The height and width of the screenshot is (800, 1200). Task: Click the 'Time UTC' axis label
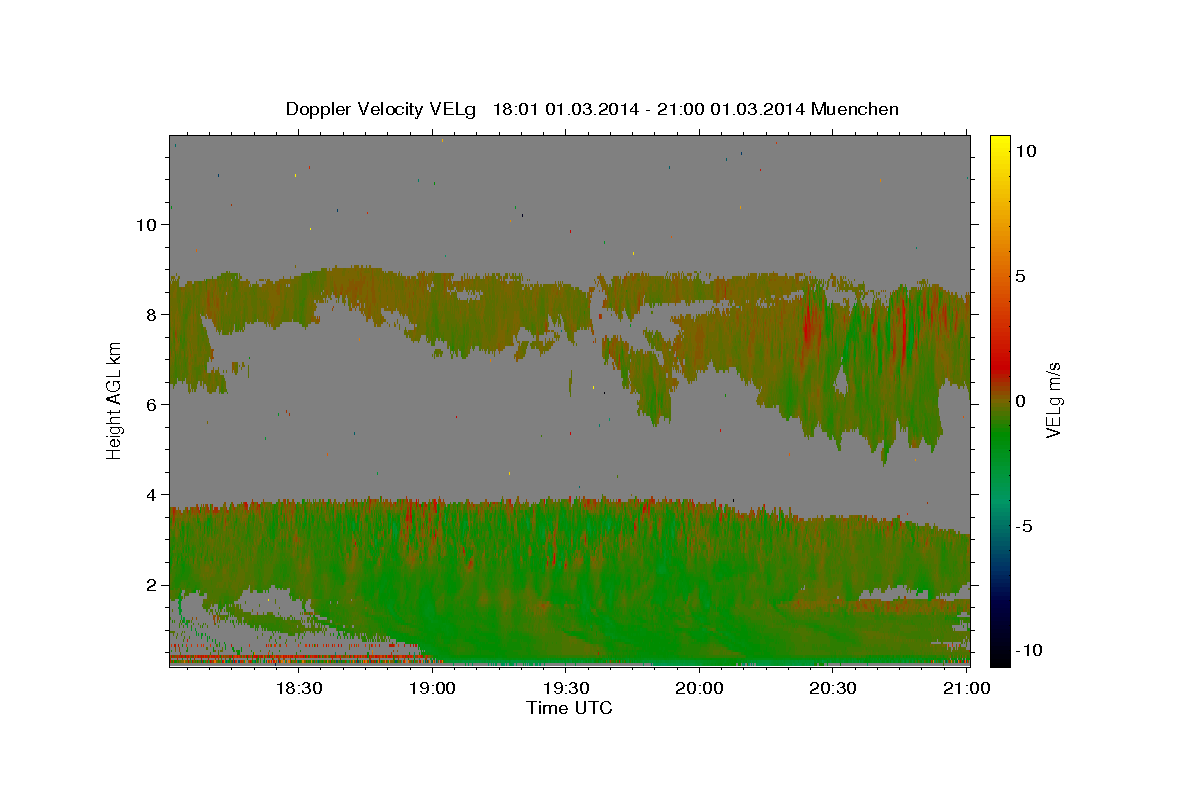tap(569, 708)
